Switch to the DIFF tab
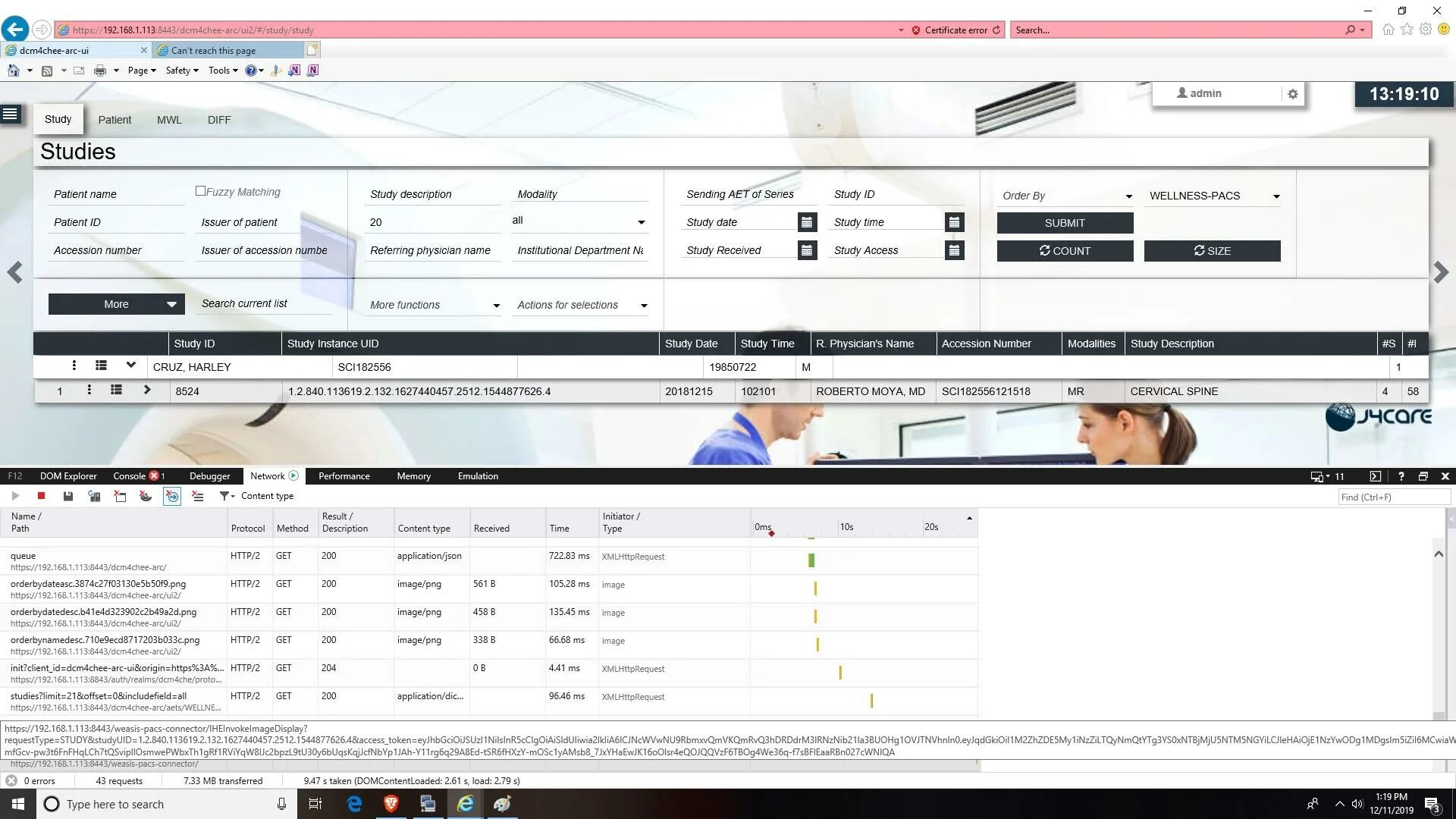 pos(219,120)
